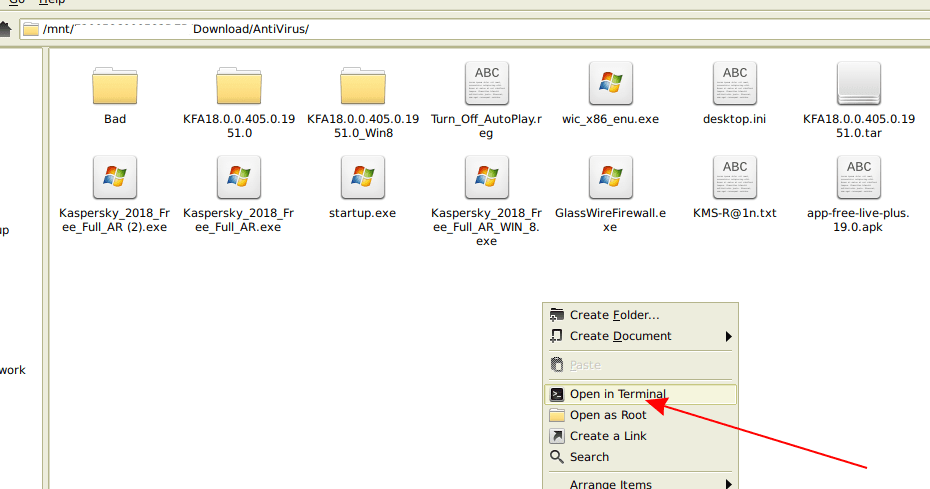Open Create Document submenu
The image size is (930, 489).
click(x=641, y=336)
